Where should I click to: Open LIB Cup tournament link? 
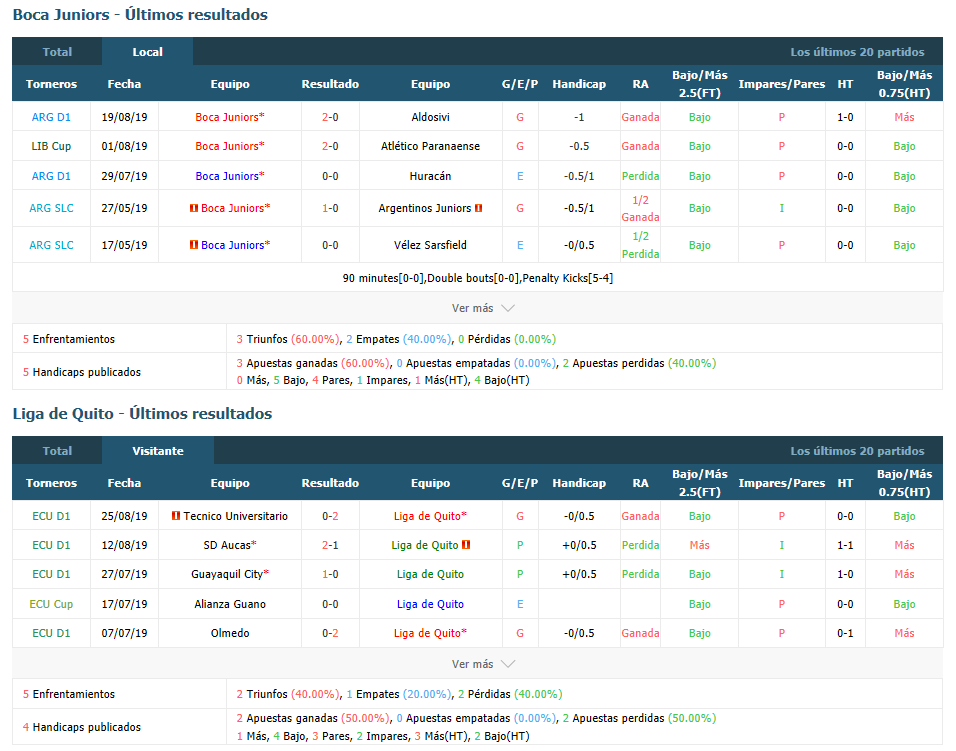click(x=51, y=146)
